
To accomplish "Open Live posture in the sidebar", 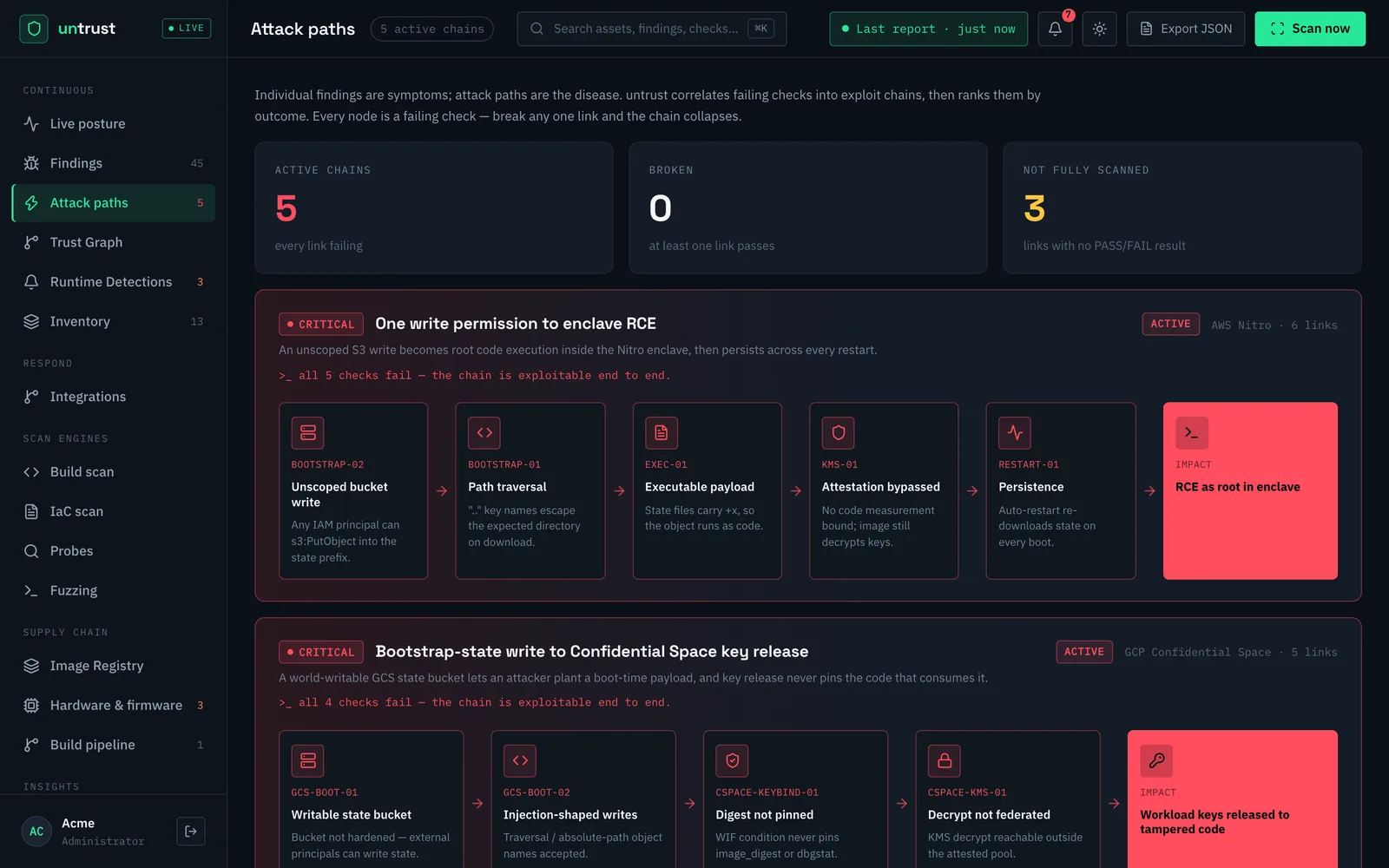I will 114,124.
